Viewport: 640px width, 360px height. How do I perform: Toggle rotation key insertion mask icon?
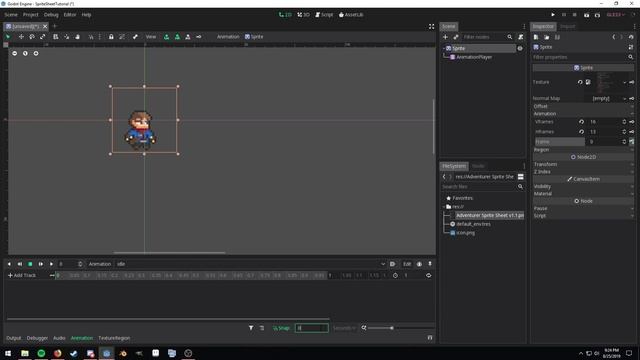[x=177, y=37]
